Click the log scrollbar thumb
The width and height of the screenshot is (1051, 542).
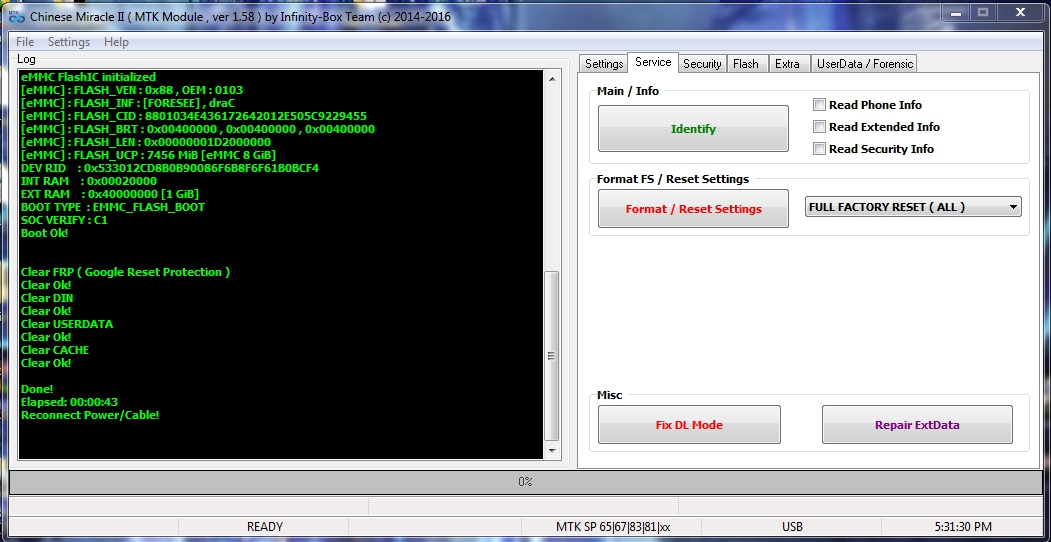[552, 356]
